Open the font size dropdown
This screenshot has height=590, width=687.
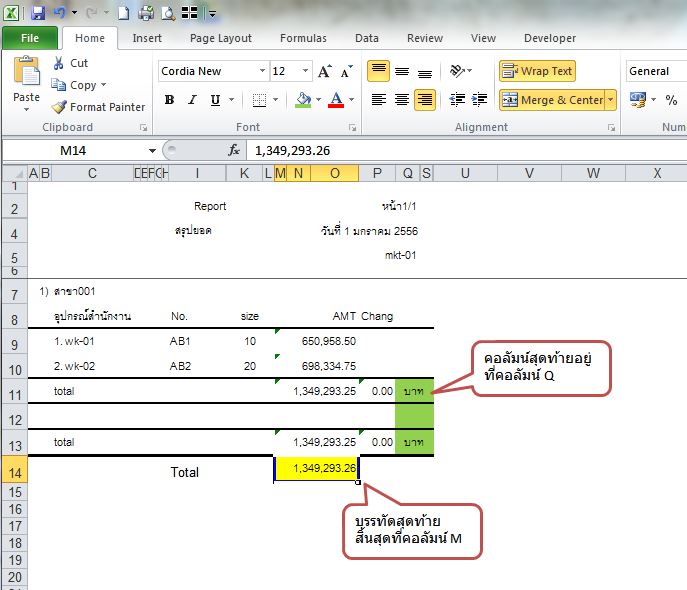(x=304, y=71)
